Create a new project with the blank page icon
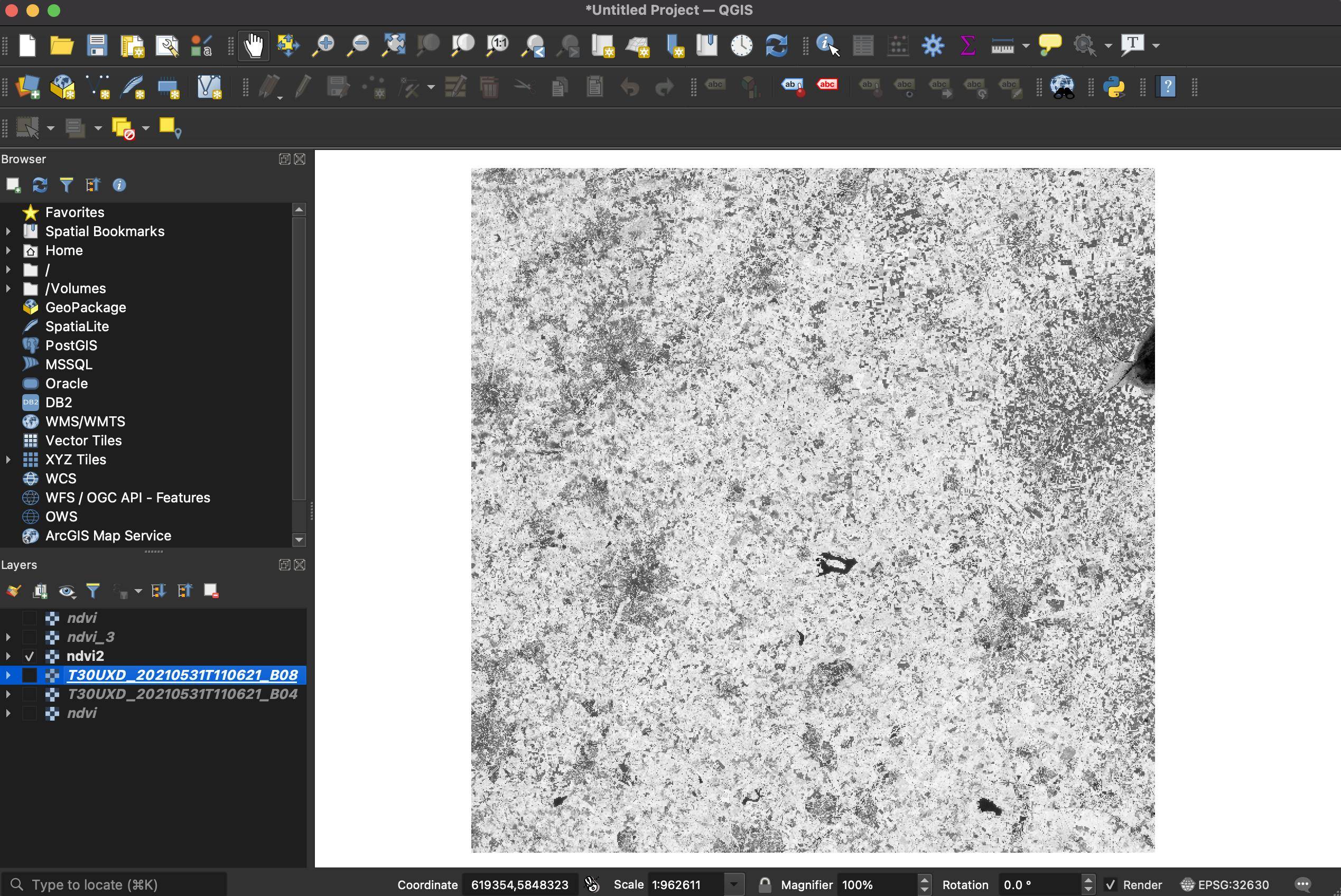The image size is (1341, 896). tap(27, 45)
